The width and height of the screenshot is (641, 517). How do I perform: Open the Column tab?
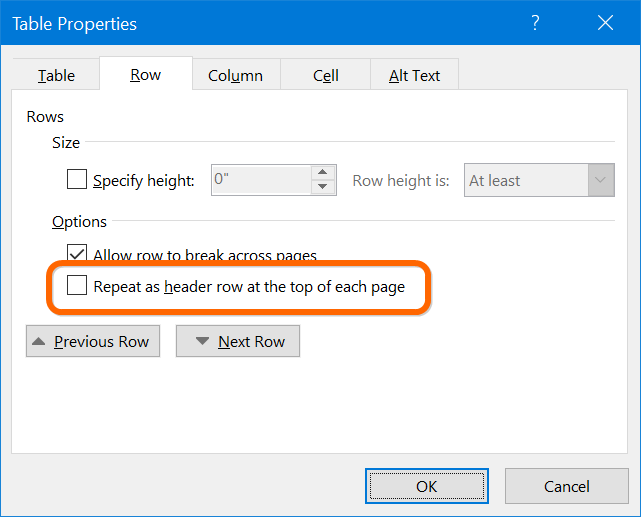(235, 76)
